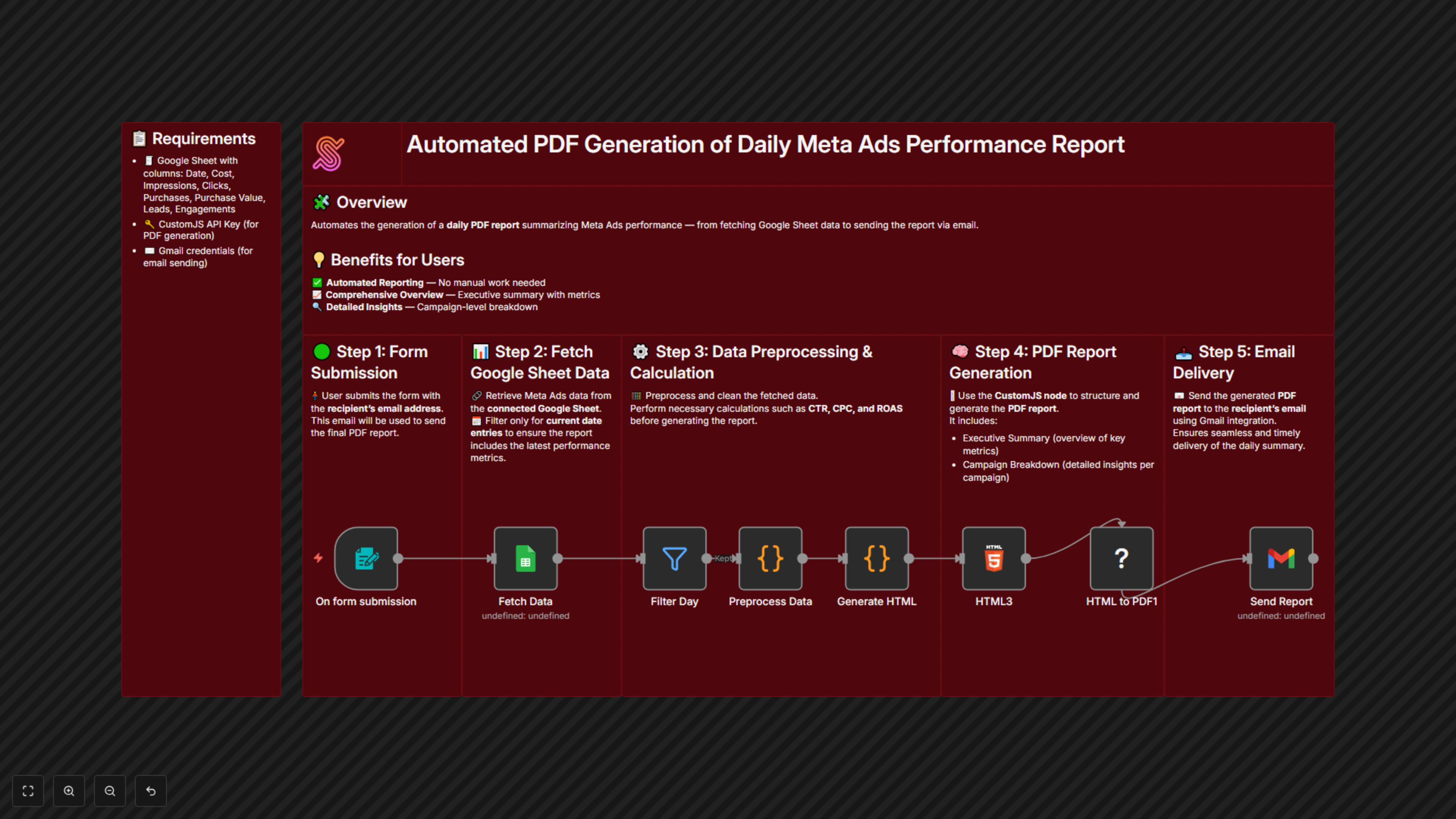This screenshot has width=1456, height=819.
Task: Select the Fetch Data Google Sheets node
Action: pyautogui.click(x=525, y=559)
